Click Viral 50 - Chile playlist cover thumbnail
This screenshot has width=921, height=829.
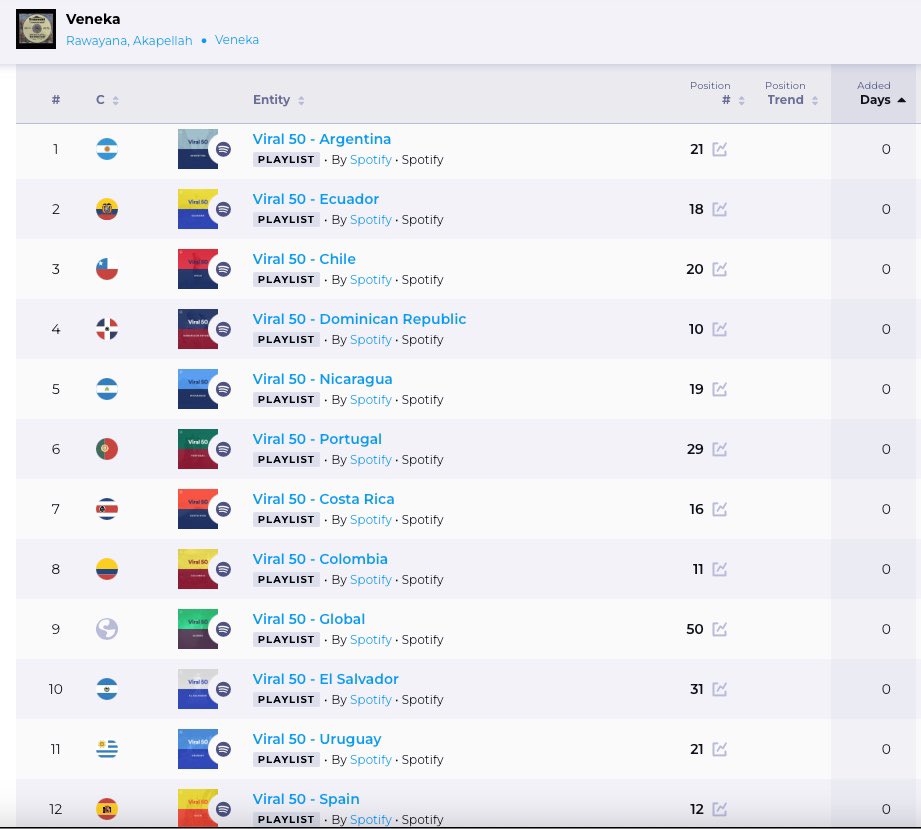pyautogui.click(x=198, y=269)
